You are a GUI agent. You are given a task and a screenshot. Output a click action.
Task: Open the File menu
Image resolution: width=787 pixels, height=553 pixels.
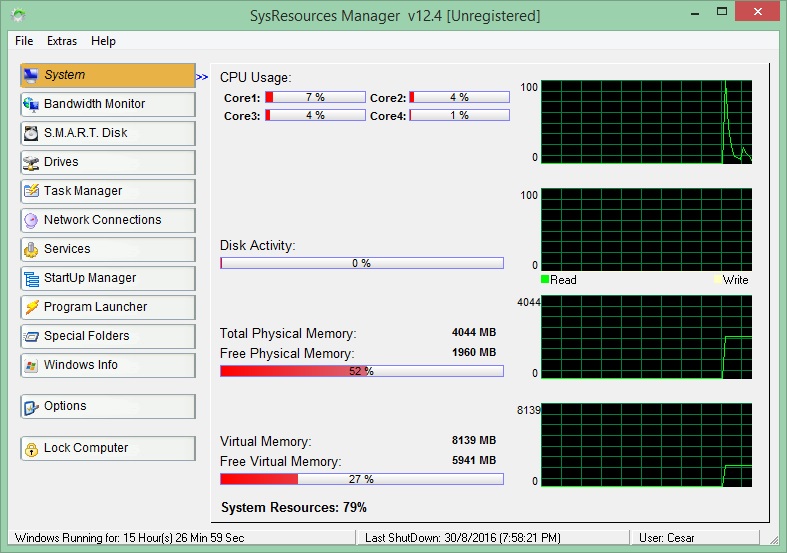tap(24, 41)
